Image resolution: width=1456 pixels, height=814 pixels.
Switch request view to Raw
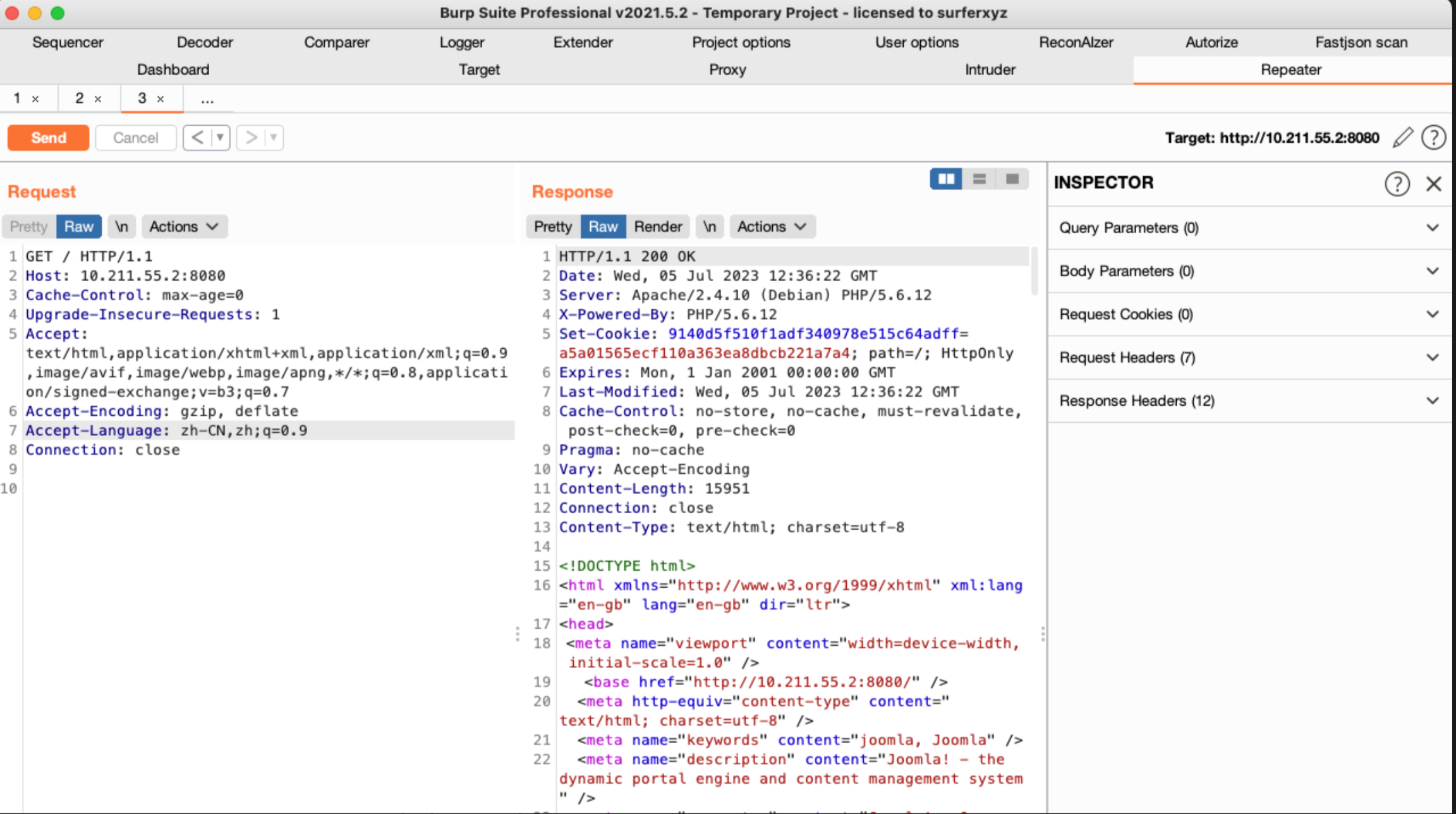79,227
